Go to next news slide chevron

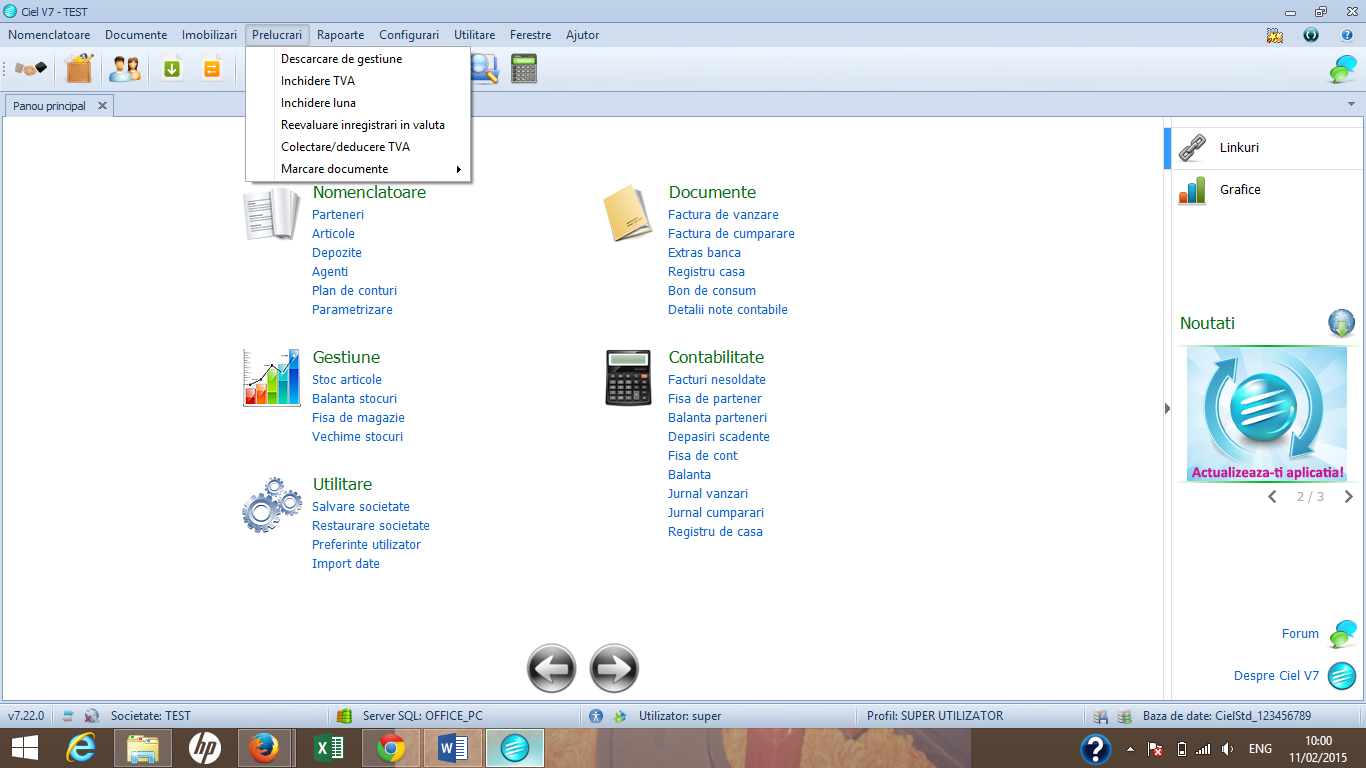pos(1348,496)
